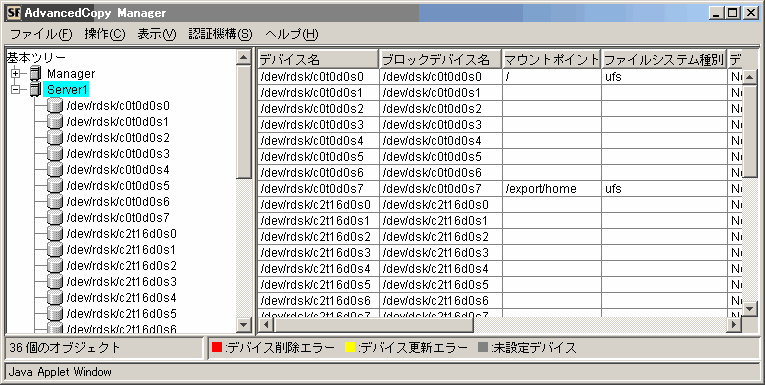765x385 pixels.
Task: Select tree label /dev/rdsk/c0t0d0s0
Action: (x=118, y=106)
